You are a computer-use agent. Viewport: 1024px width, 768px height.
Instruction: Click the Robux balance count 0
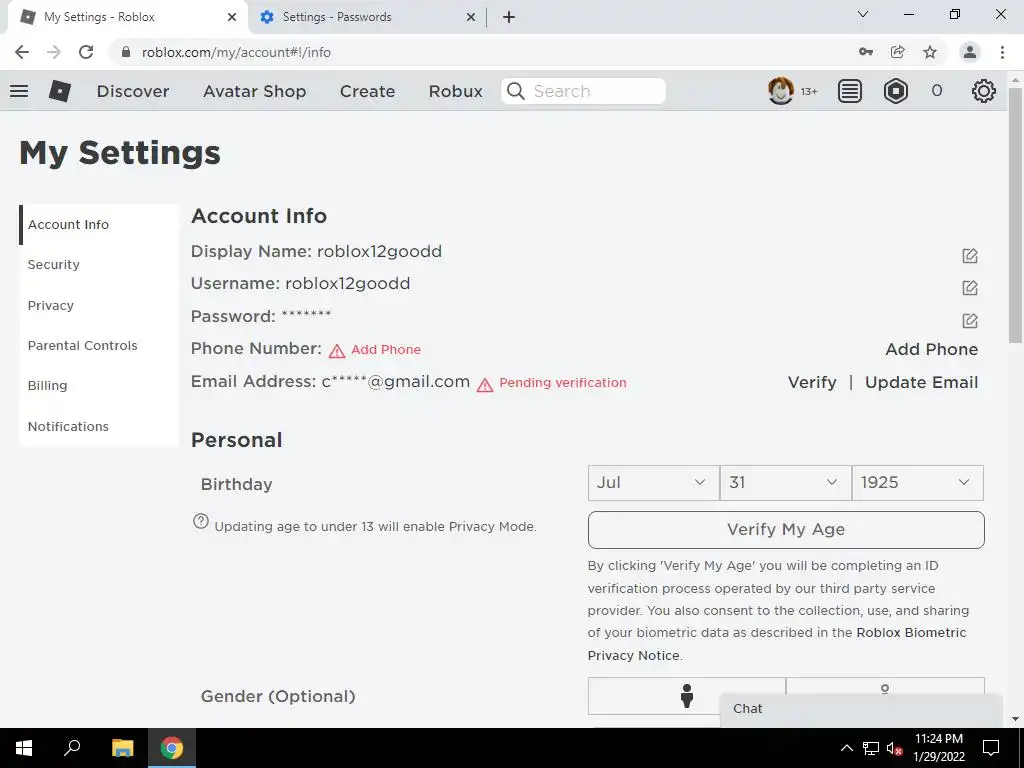[936, 91]
